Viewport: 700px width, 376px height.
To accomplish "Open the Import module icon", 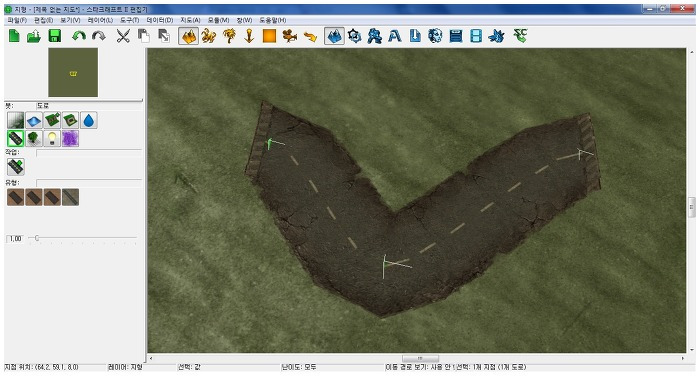I will coord(415,36).
